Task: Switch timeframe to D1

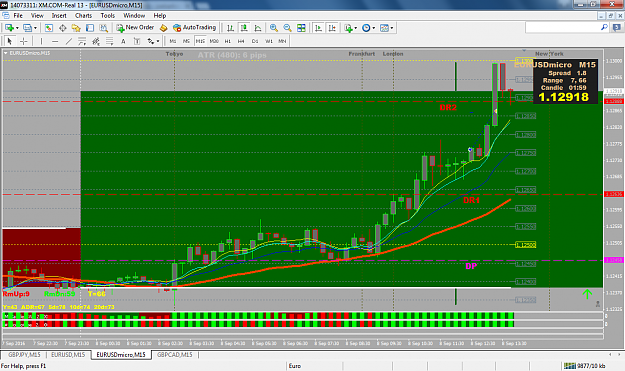Action: pyautogui.click(x=255, y=41)
